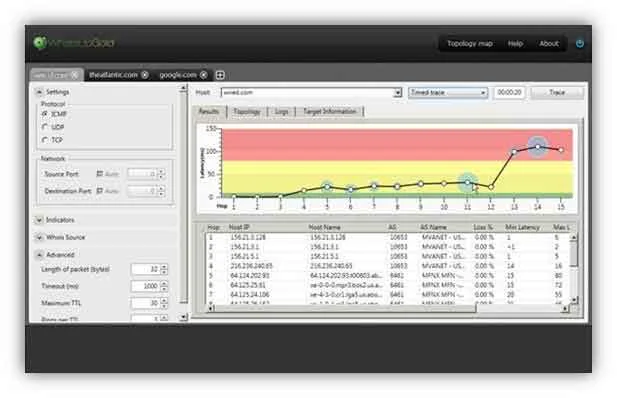Click the blue power icon at top right
Image resolution: width=617 pixels, height=398 pixels.
pyautogui.click(x=580, y=43)
